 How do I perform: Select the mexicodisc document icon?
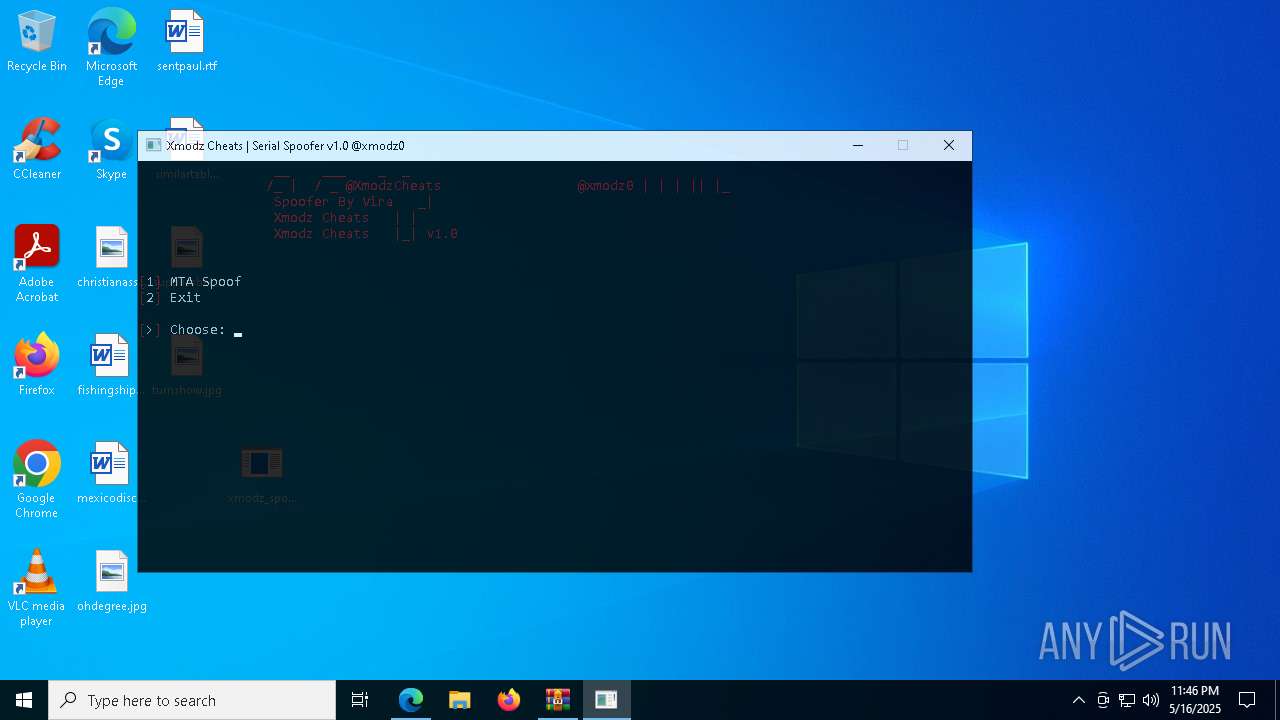pyautogui.click(x=111, y=473)
